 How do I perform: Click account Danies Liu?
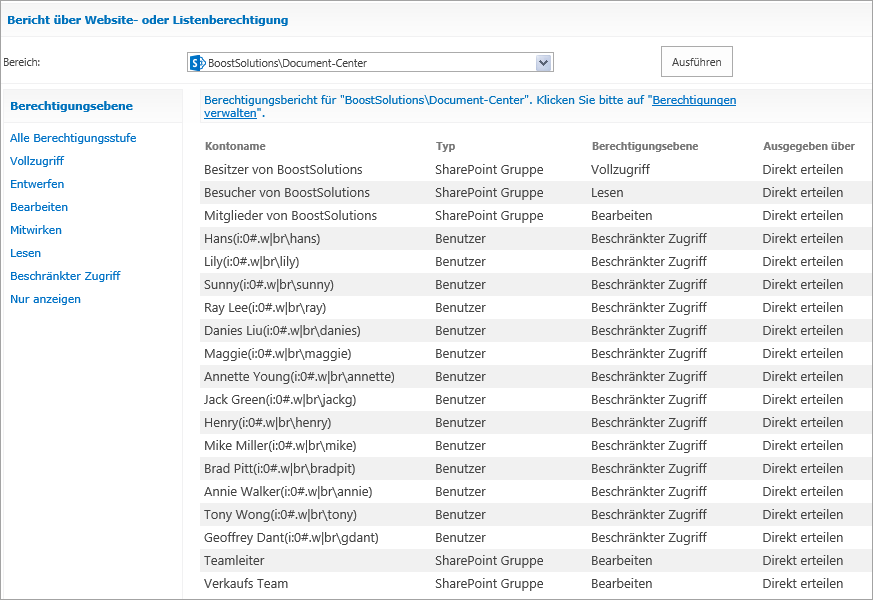tap(282, 331)
